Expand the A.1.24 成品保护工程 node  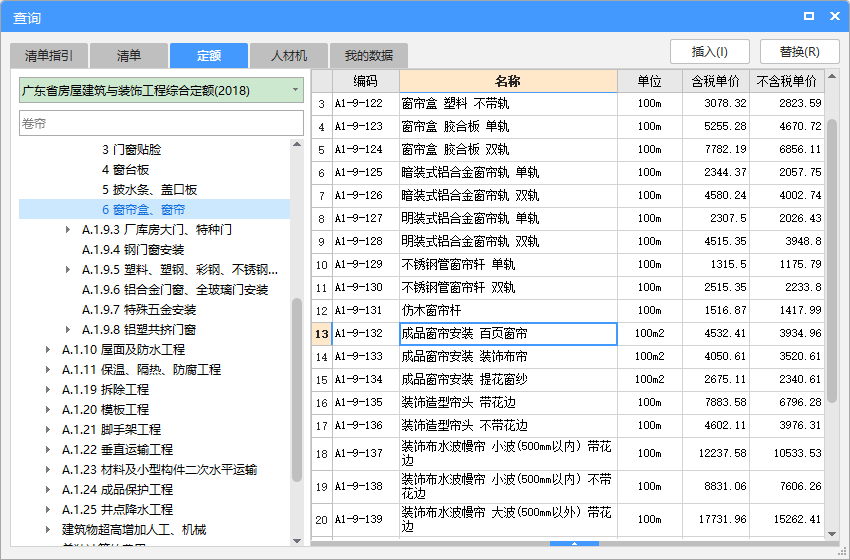tap(48, 490)
